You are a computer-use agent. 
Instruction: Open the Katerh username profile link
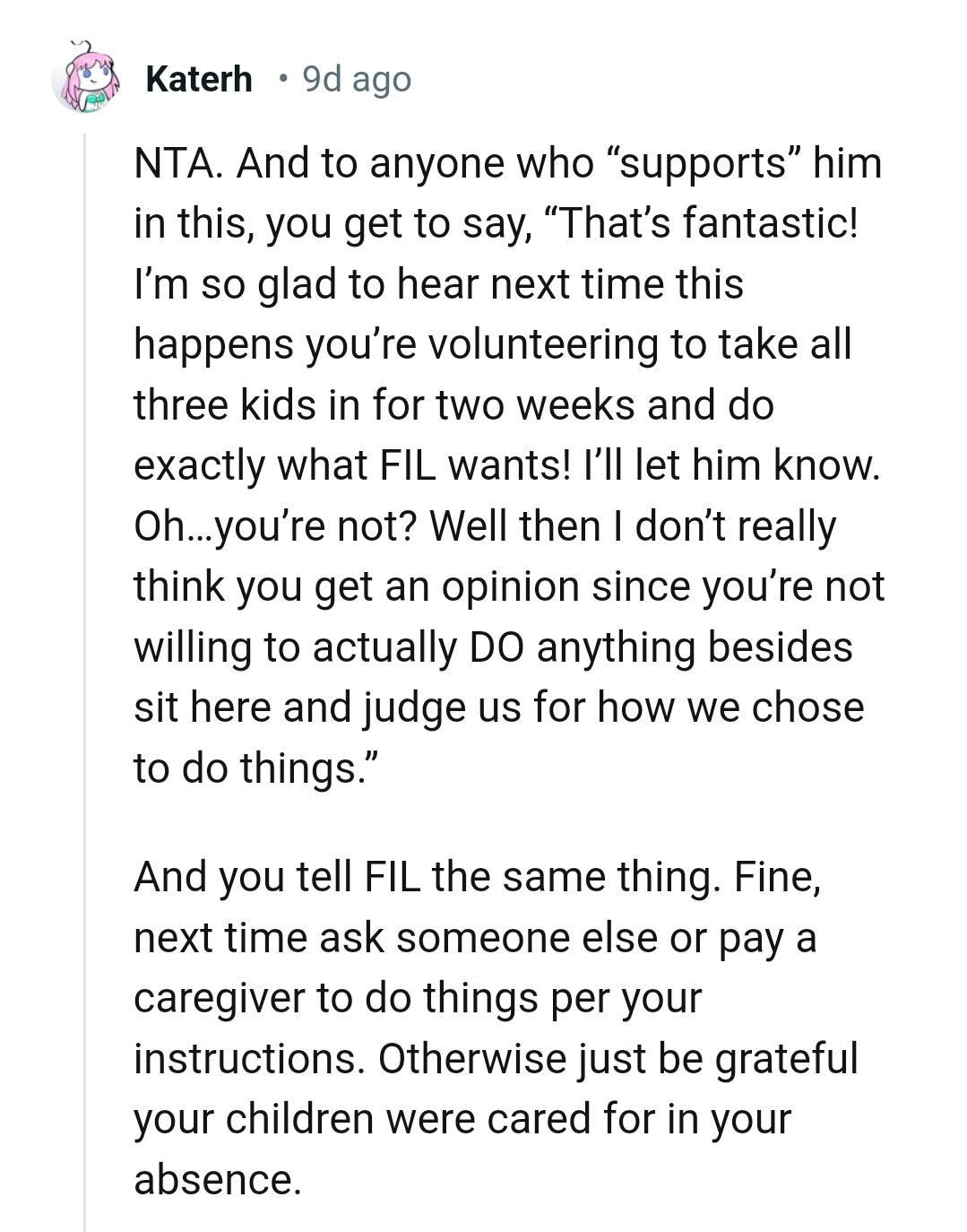tap(198, 79)
